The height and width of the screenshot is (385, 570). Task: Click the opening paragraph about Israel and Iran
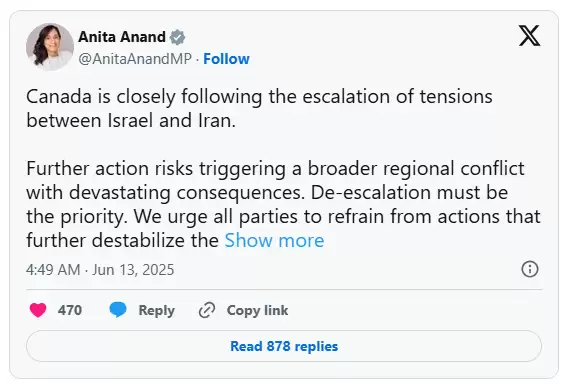259,108
